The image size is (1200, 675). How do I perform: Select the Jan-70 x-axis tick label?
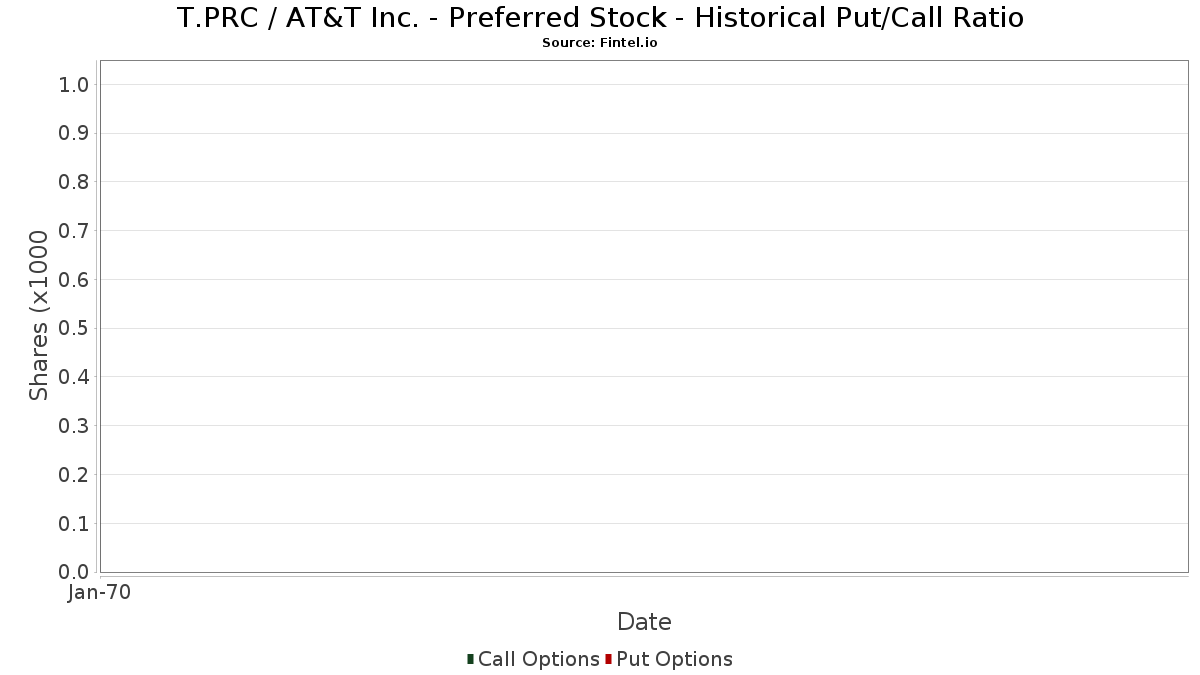pos(99,593)
